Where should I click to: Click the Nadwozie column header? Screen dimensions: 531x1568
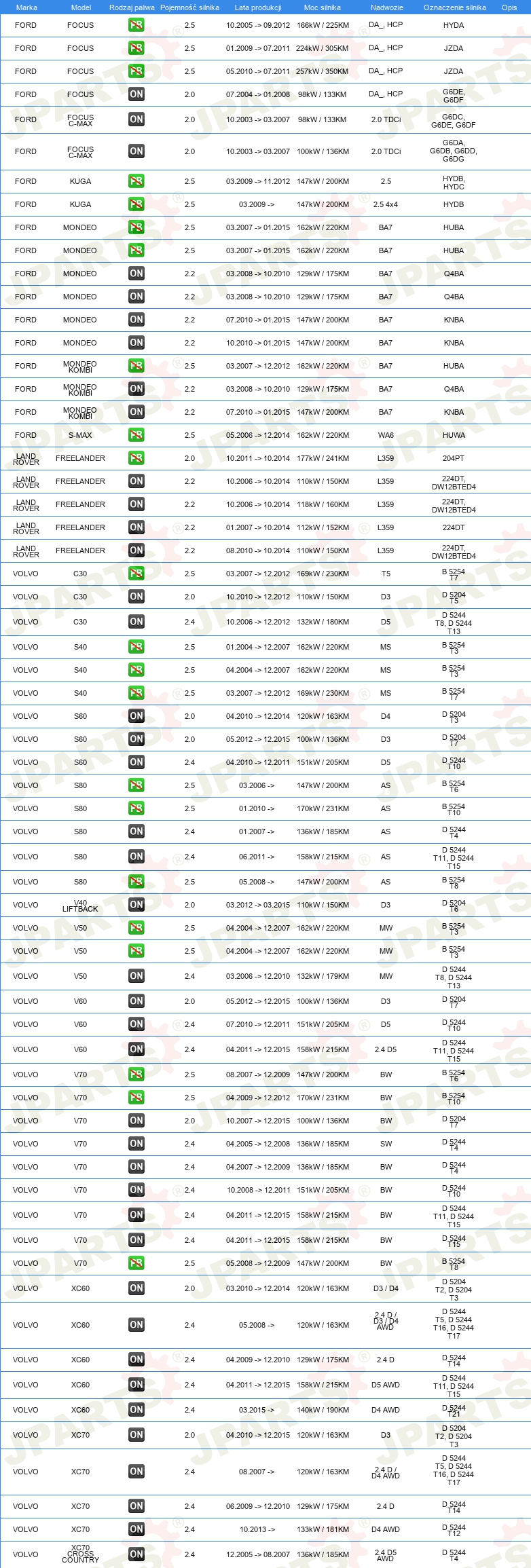click(386, 7)
